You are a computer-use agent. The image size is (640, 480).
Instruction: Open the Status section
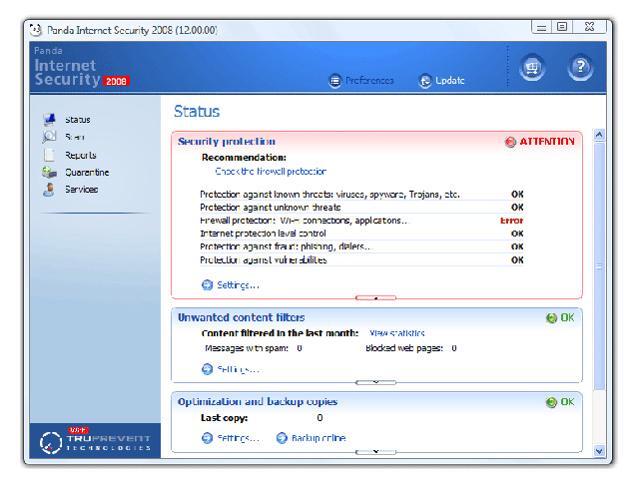(x=78, y=120)
